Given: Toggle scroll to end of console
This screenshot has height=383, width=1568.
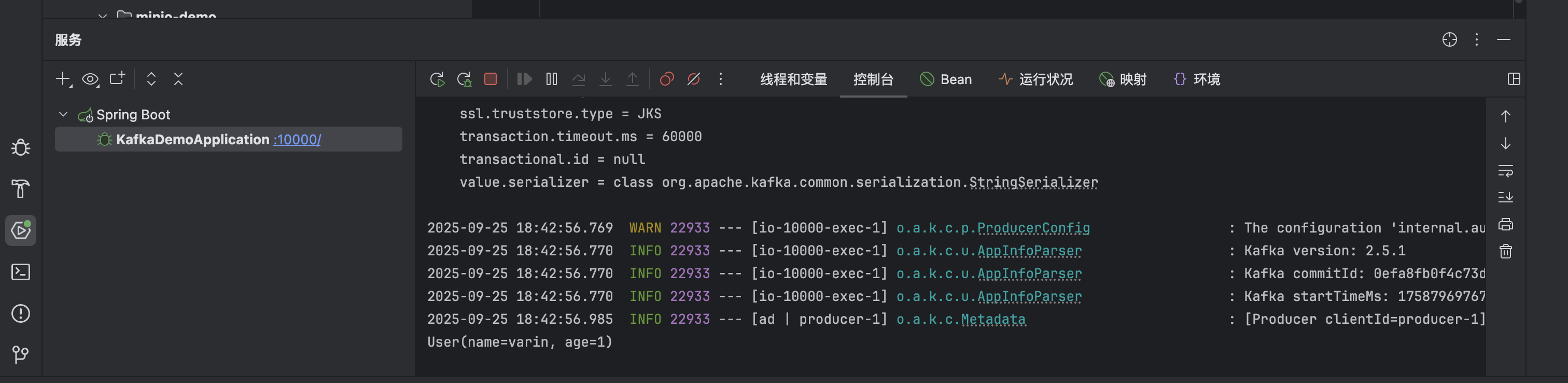Looking at the screenshot, I should coord(1505,197).
